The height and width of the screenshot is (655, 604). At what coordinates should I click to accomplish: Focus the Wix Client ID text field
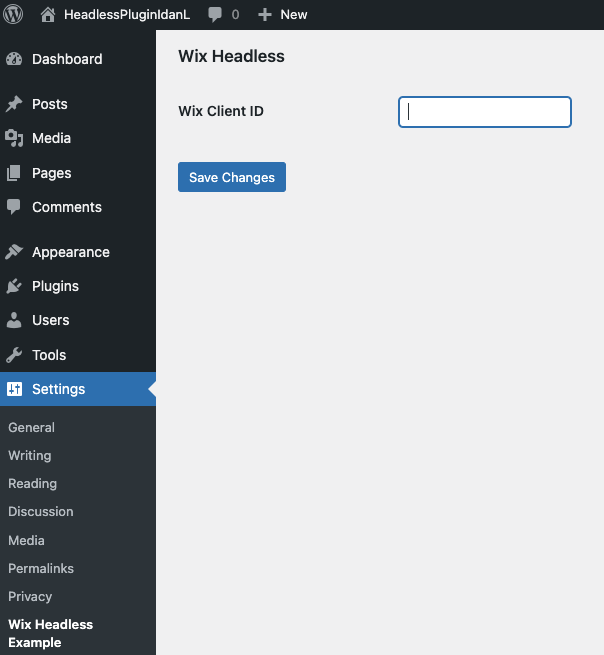tap(485, 112)
